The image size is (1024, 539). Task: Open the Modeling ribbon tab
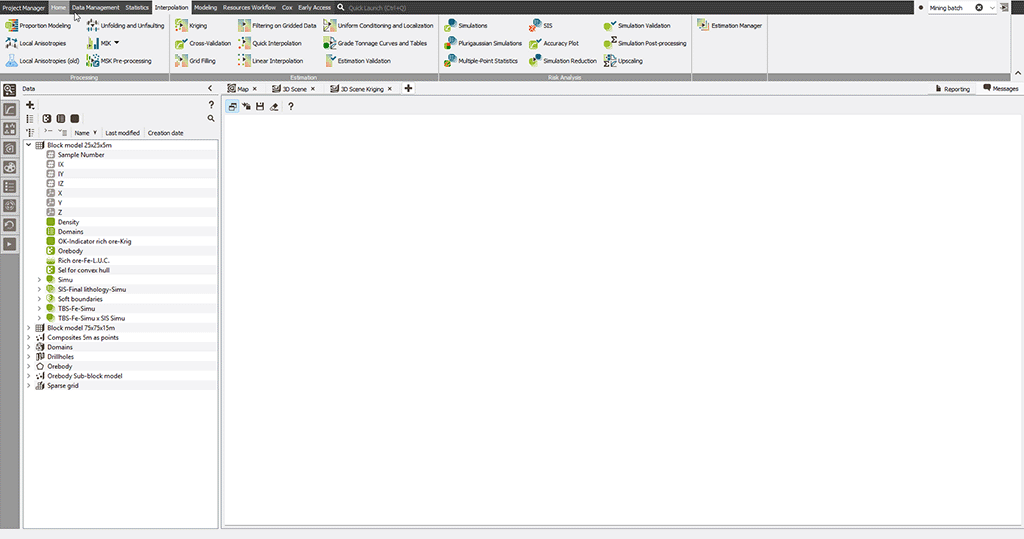tap(205, 8)
